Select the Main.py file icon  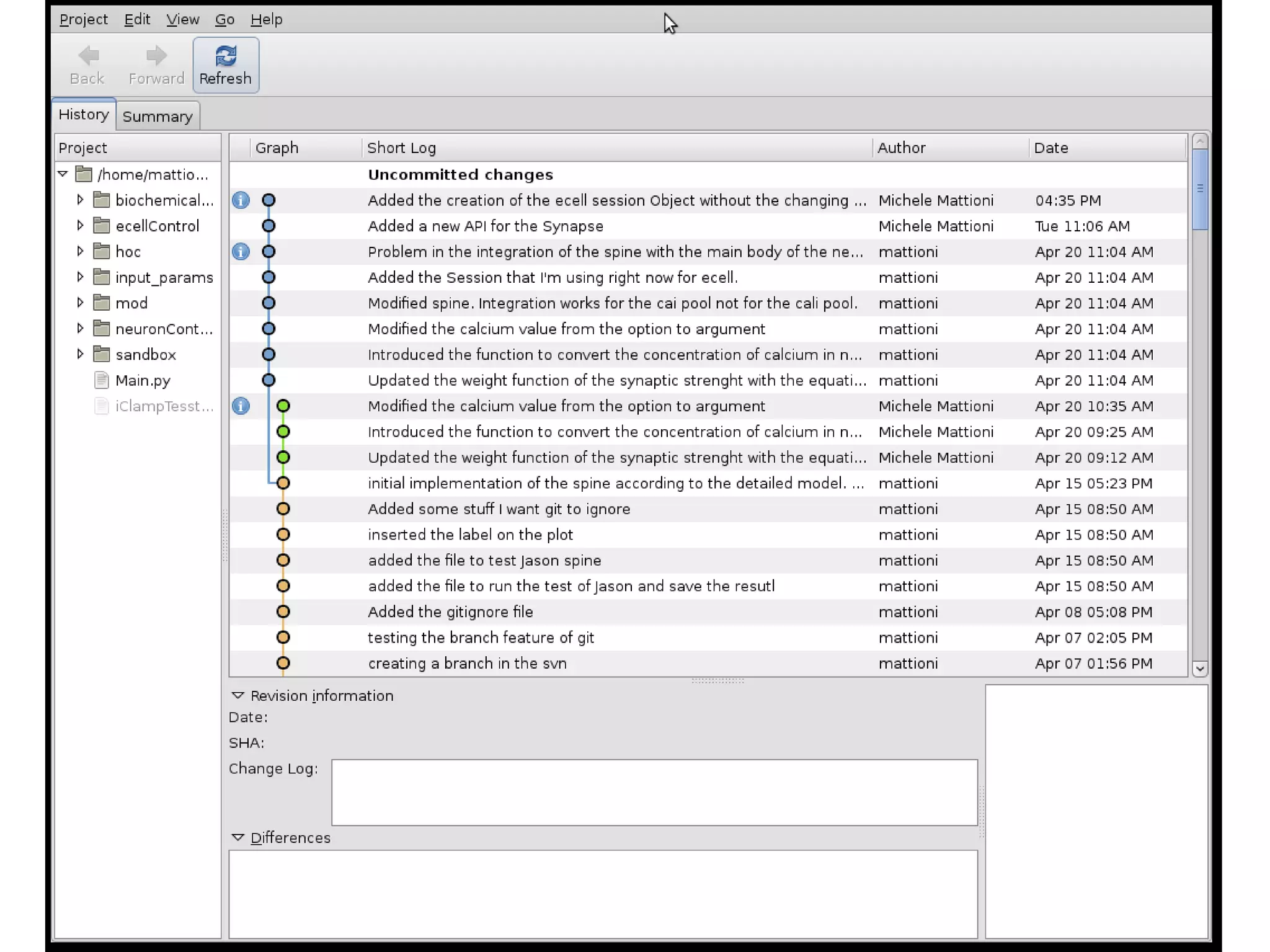click(102, 380)
